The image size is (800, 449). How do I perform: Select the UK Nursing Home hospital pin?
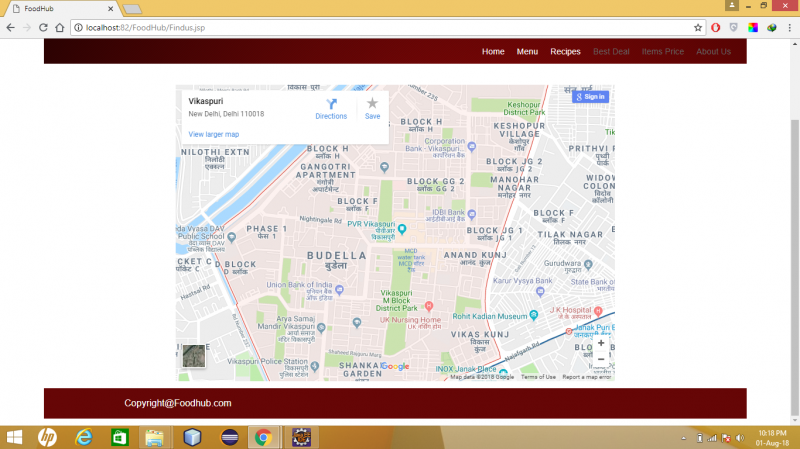[429, 306]
